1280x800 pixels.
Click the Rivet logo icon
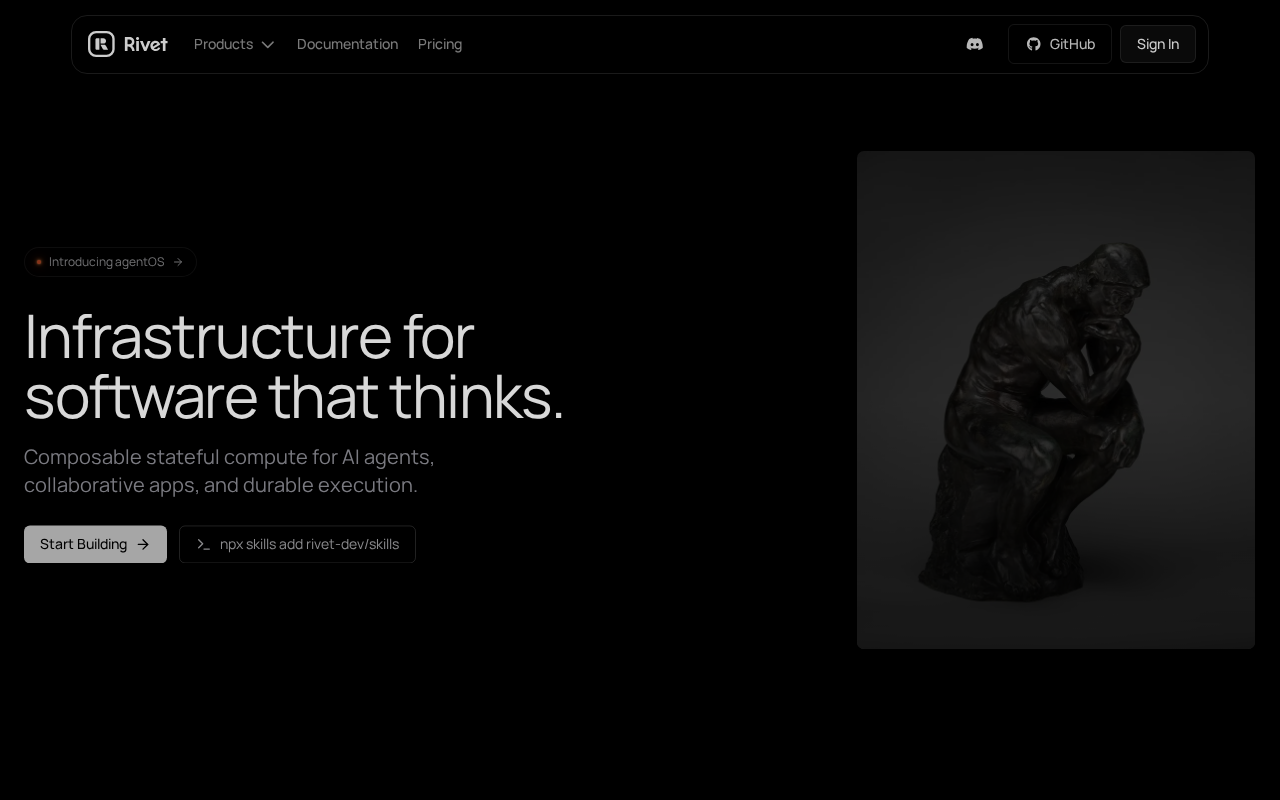tap(101, 44)
